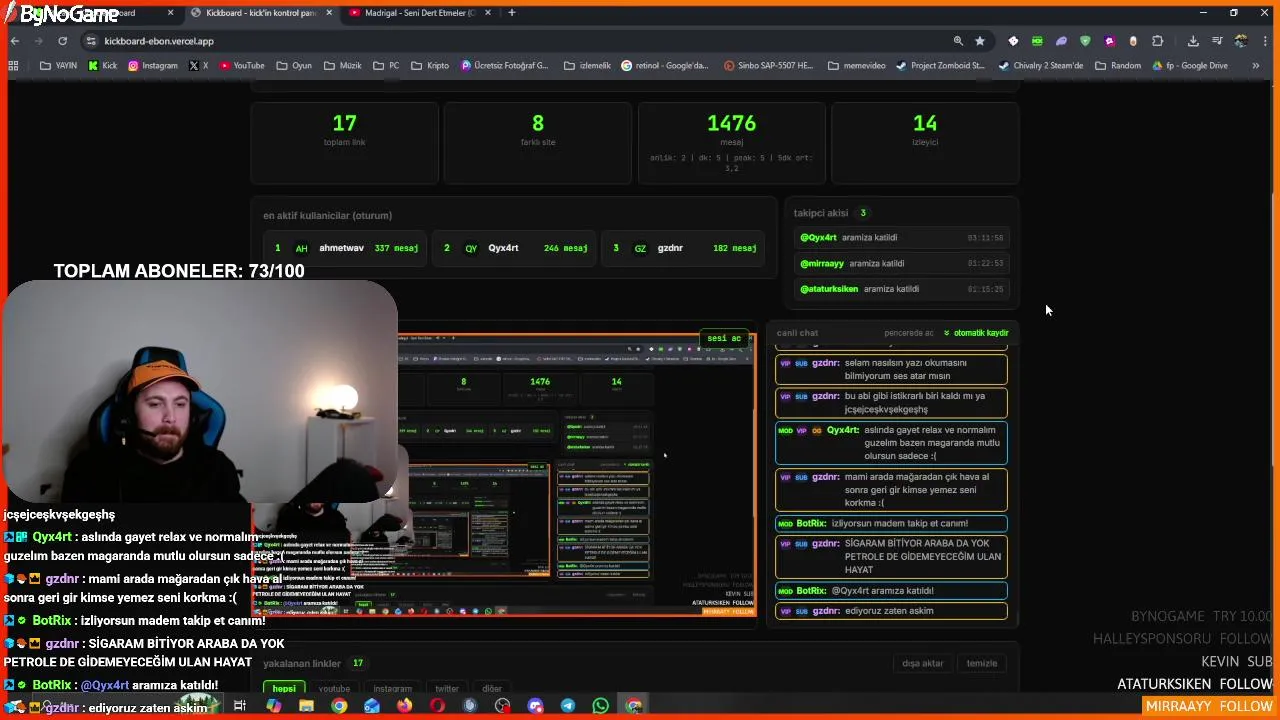This screenshot has height=720, width=1280.
Task: Select the instagram link filter tab
Action: [392, 688]
